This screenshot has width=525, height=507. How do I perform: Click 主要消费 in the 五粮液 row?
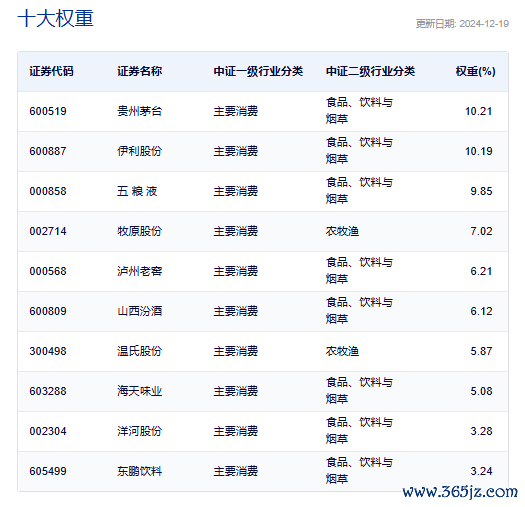point(236,191)
